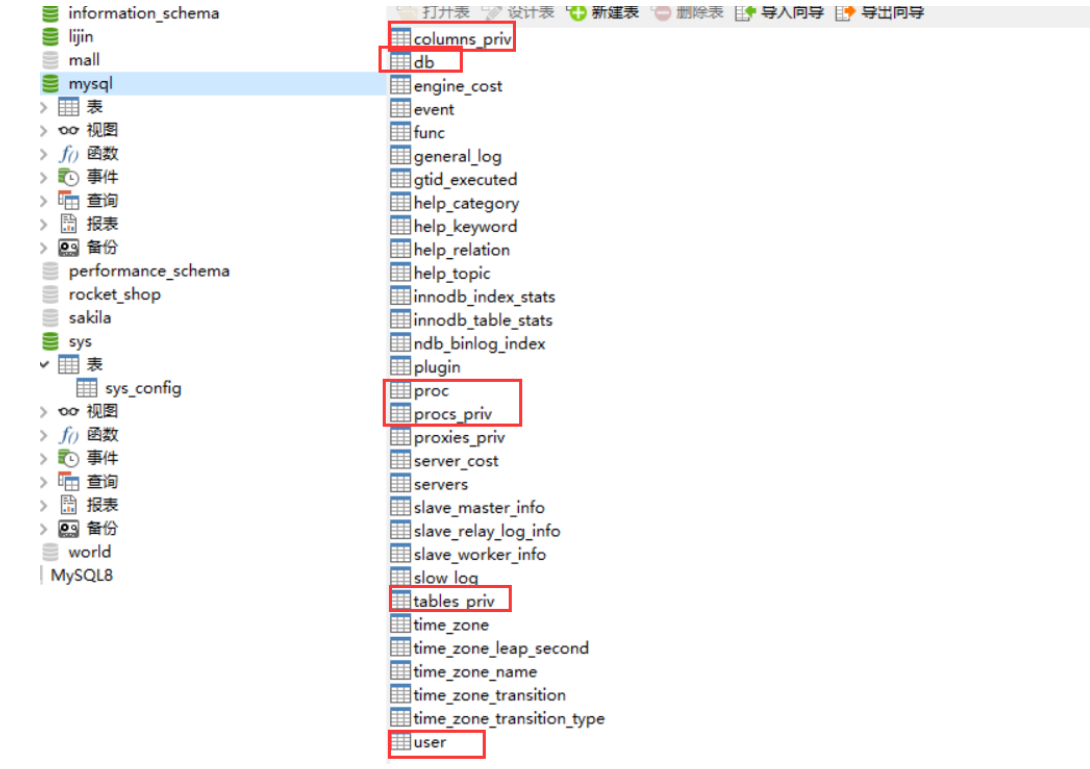Image resolution: width=1090 pixels, height=769 pixels.
Task: Expand the 报表 node under mysql
Action: 44,224
